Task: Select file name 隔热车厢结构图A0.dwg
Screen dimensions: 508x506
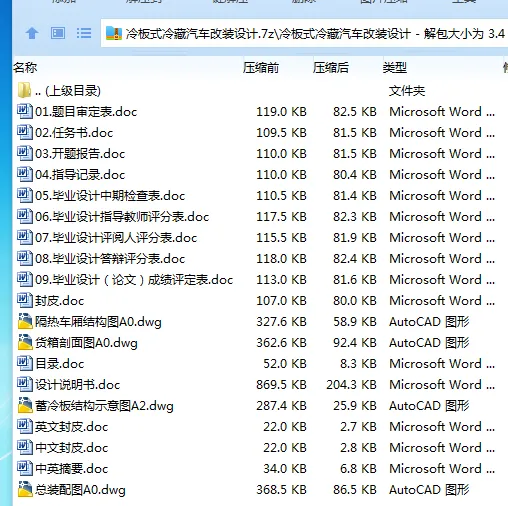Action: [x=98, y=322]
